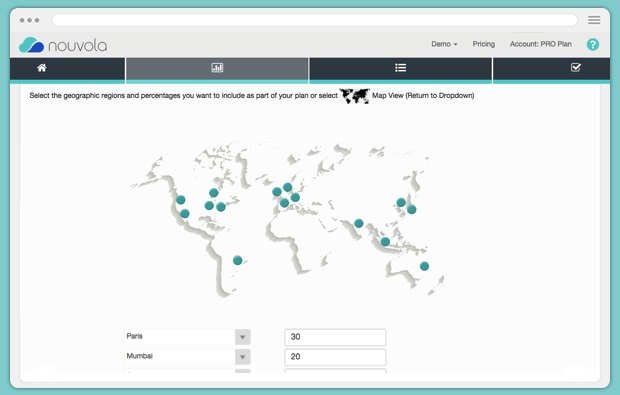This screenshot has width=620, height=395.
Task: Open the Mumbai region dropdown arrow
Action: pyautogui.click(x=242, y=357)
